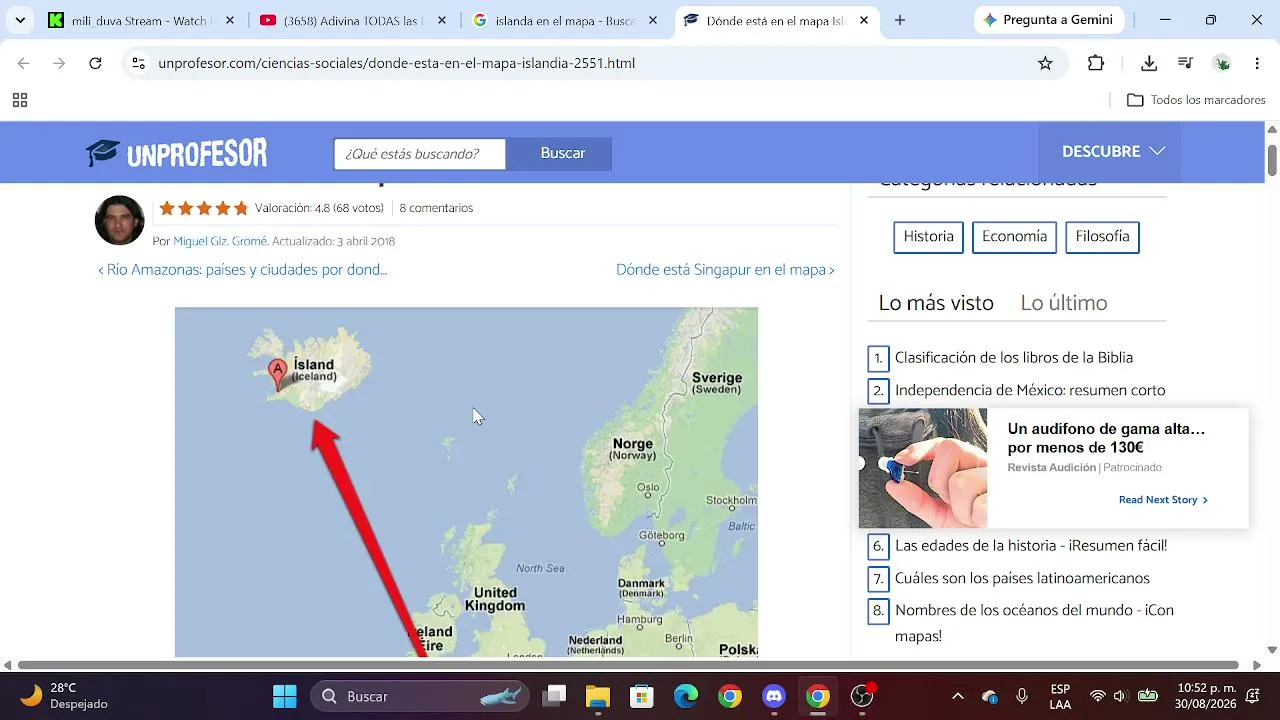
Task: Open the apps grid in bookmarks bar
Action: pos(20,100)
